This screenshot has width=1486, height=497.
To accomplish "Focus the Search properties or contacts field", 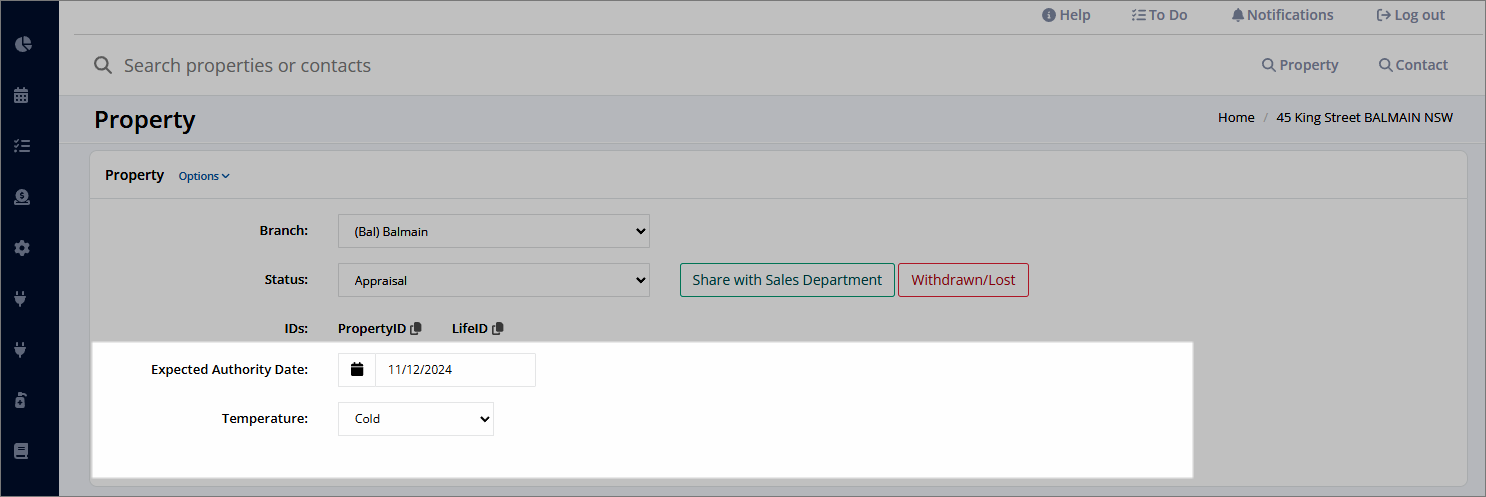I will click(247, 65).
